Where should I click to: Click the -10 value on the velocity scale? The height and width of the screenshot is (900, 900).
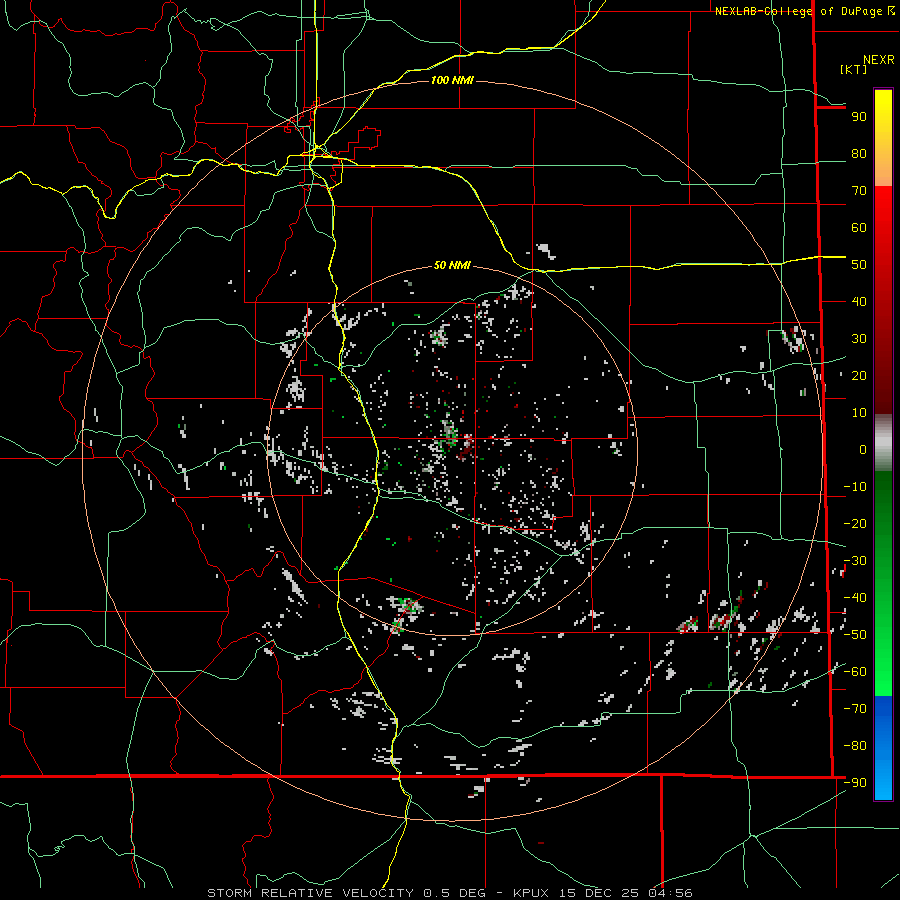(855, 487)
